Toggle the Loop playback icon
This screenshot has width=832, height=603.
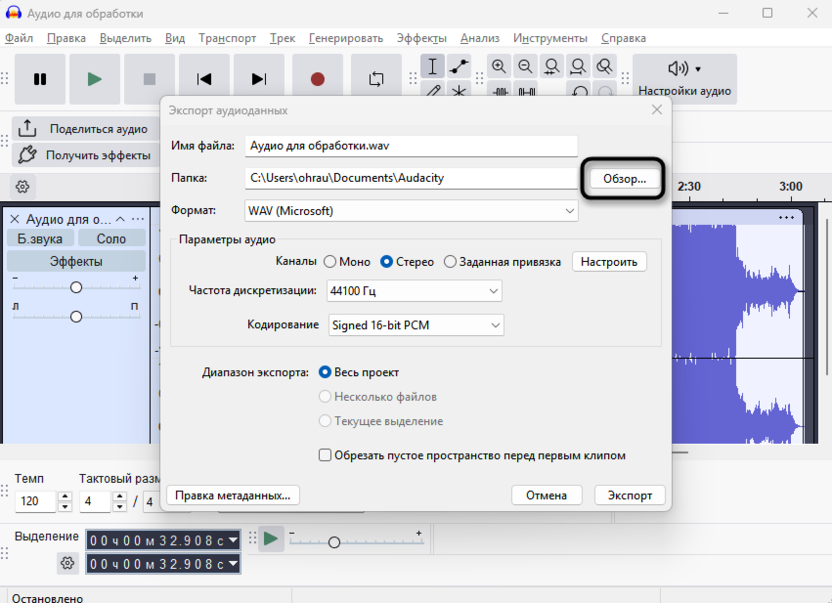pyautogui.click(x=376, y=79)
